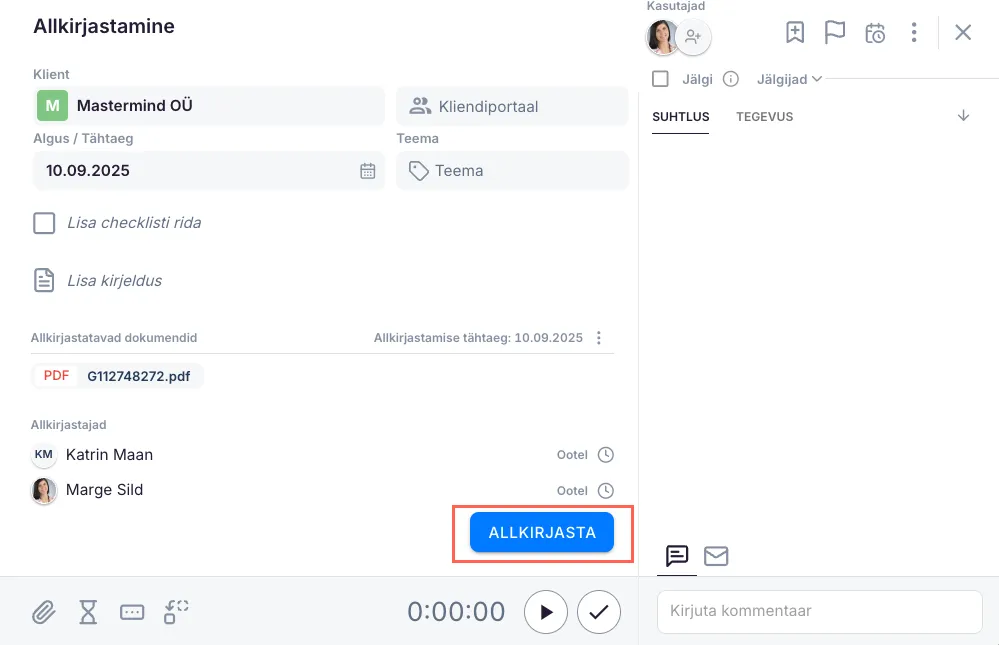
Task: Click the bookmark add icon
Action: 795,33
